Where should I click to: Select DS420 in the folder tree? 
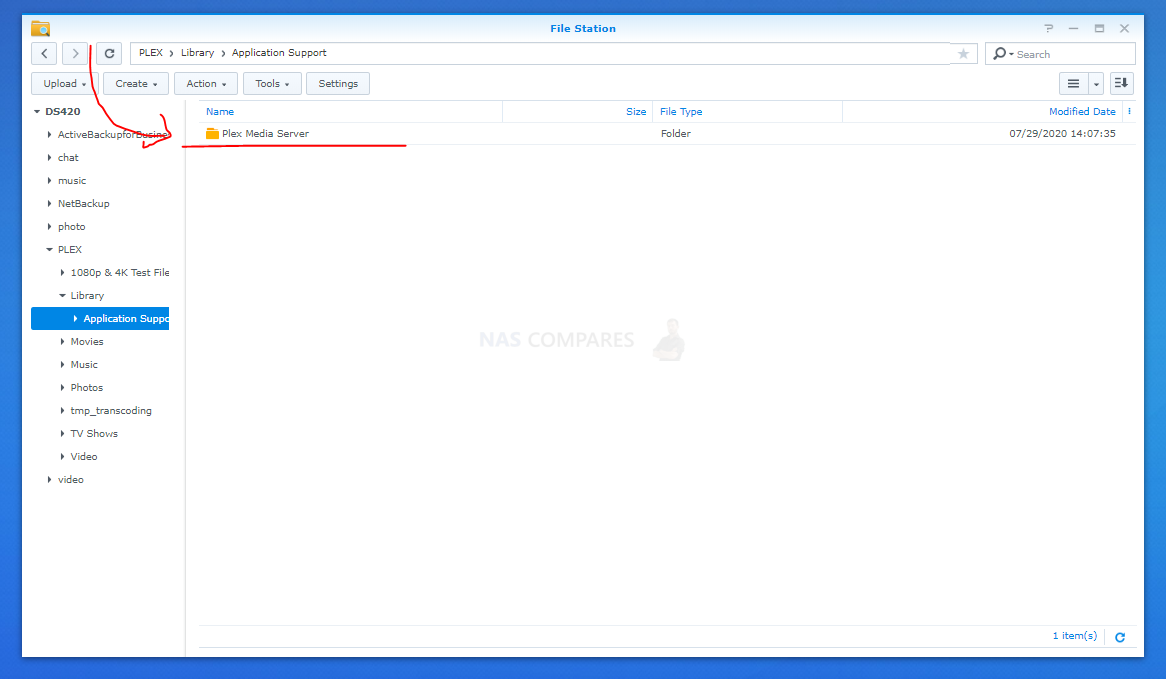point(62,112)
